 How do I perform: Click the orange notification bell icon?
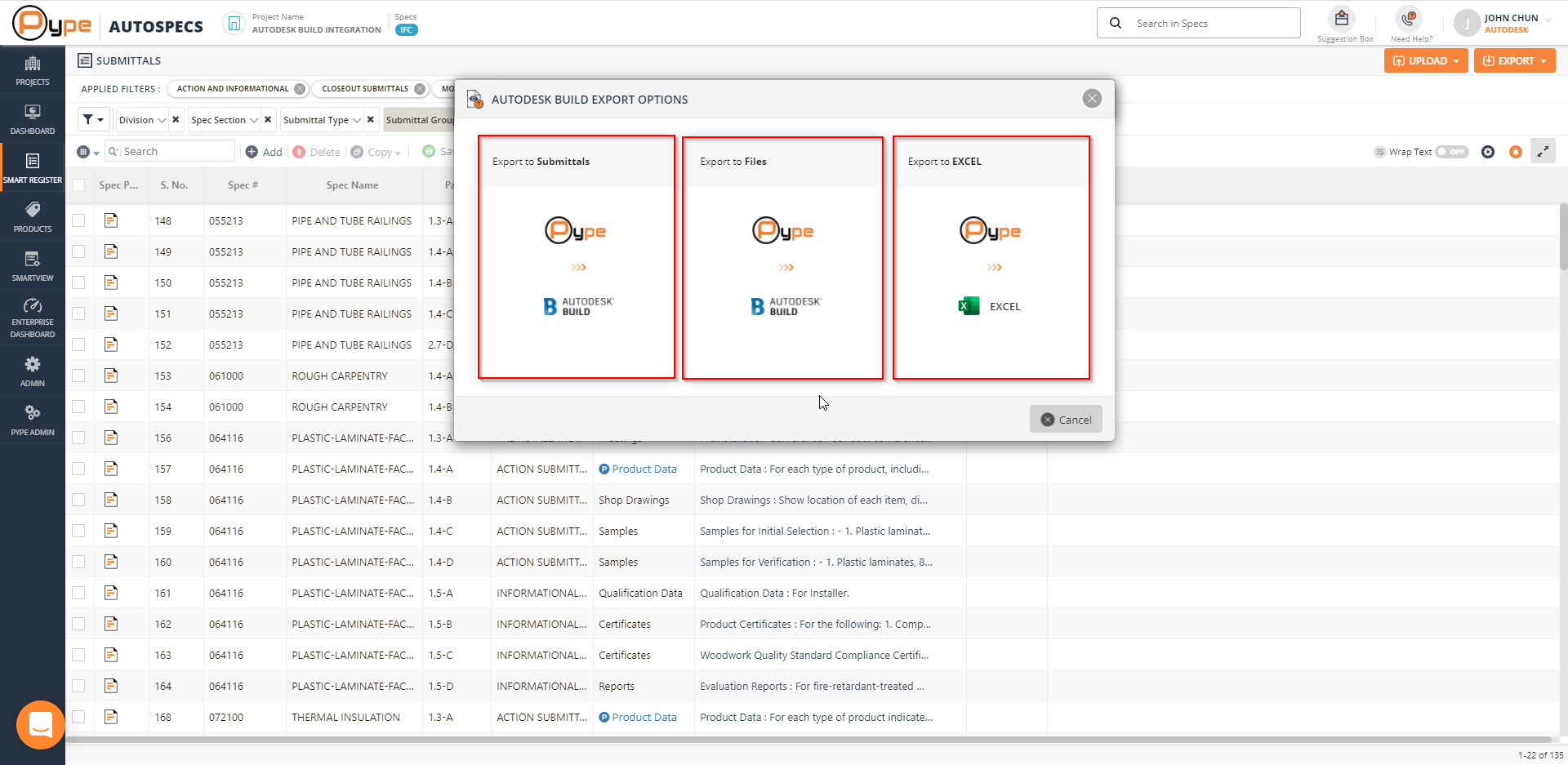pyautogui.click(x=1516, y=152)
